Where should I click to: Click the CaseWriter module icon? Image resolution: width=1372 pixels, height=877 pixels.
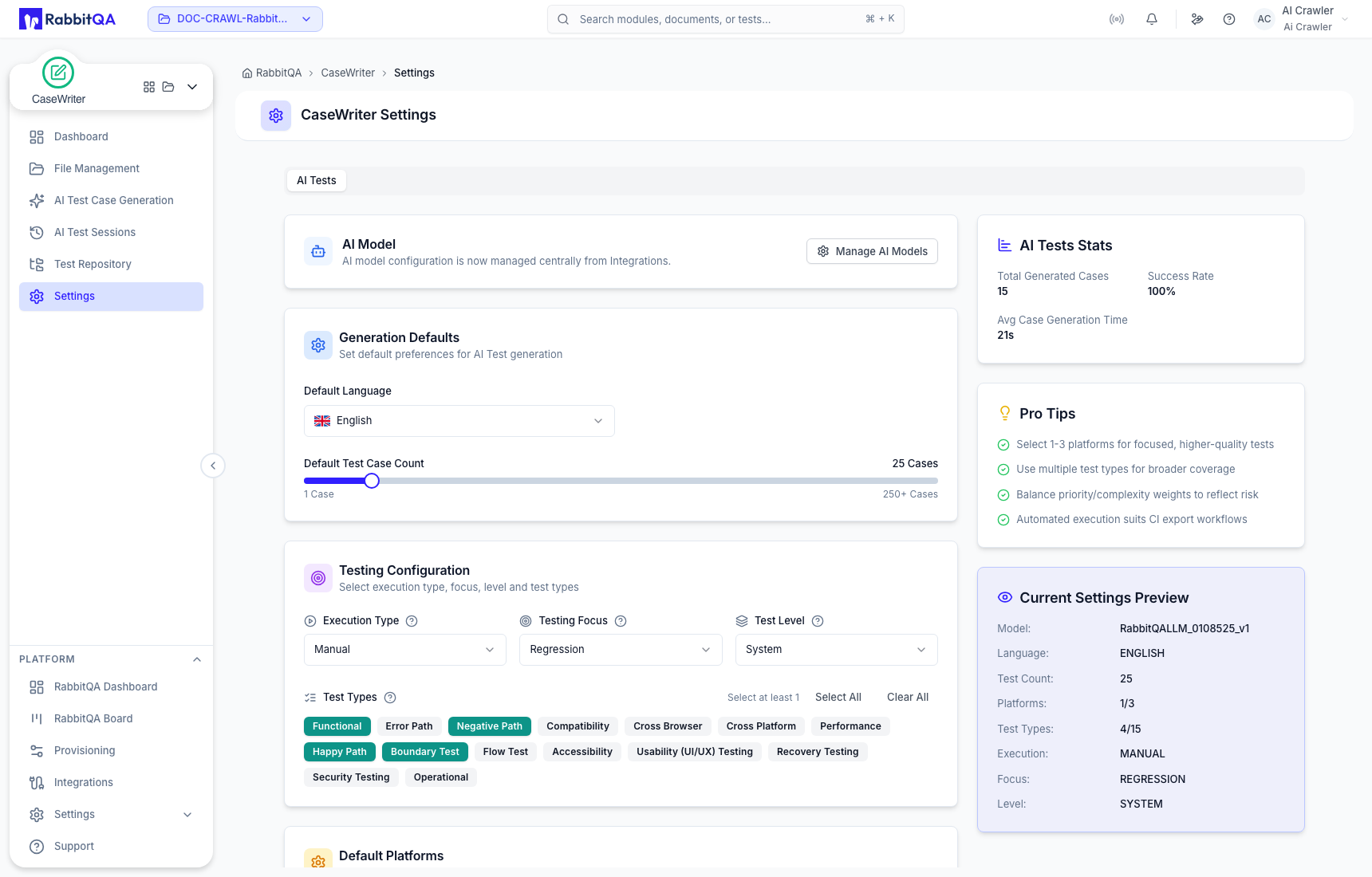tap(58, 73)
